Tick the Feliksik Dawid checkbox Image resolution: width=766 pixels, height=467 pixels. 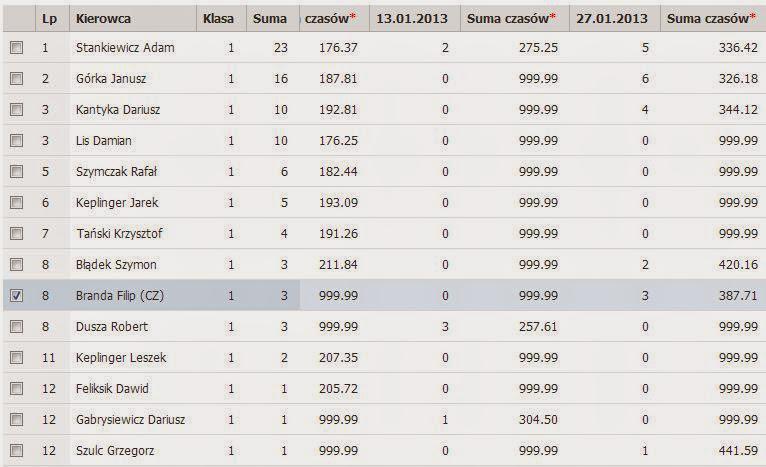[x=16, y=389]
